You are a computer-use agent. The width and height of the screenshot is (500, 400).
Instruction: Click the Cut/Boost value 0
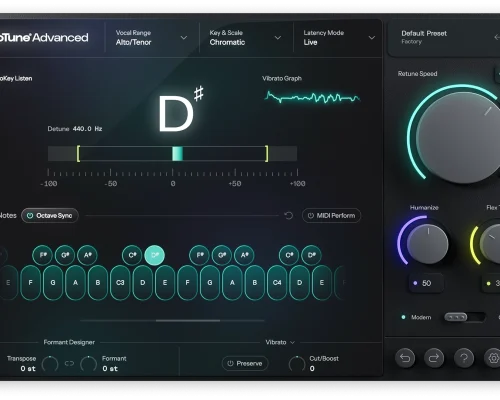coord(312,369)
